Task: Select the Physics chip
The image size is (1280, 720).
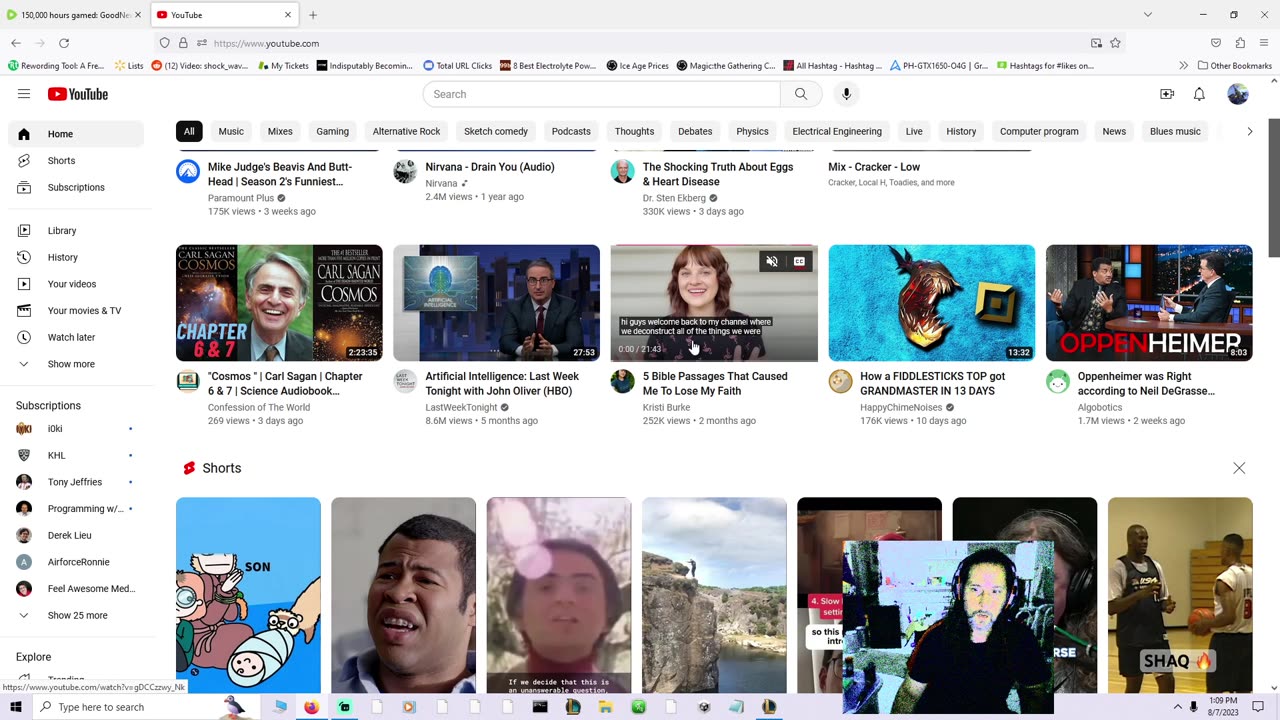Action: coord(752,131)
